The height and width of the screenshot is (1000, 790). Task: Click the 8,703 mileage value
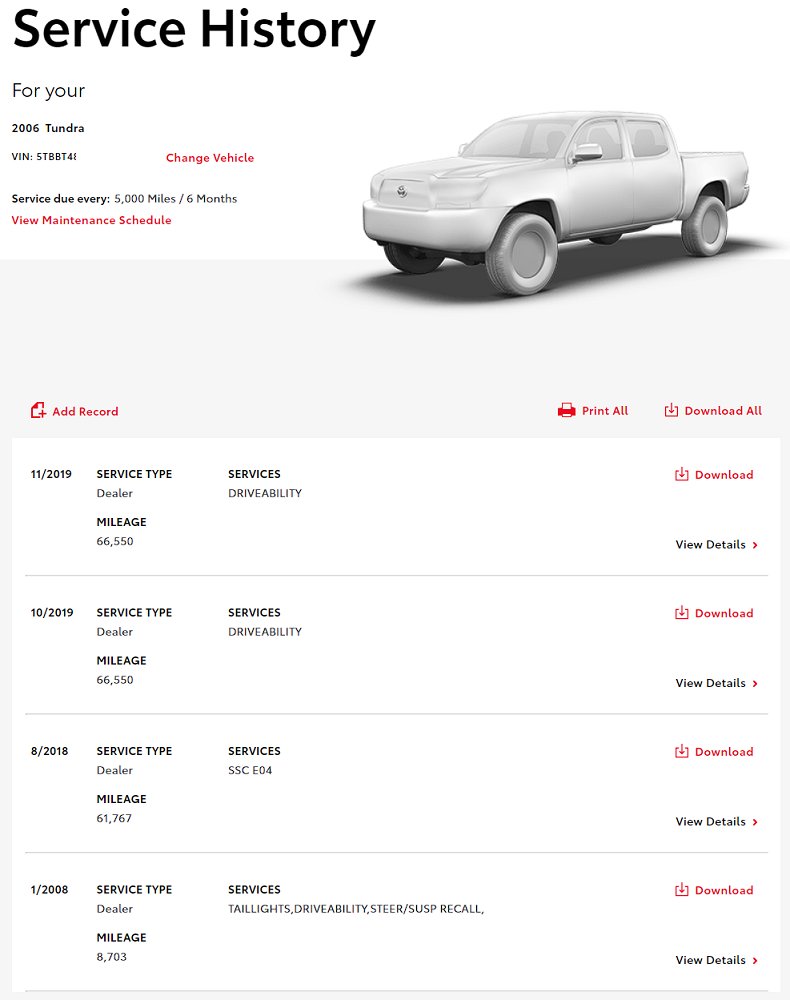(x=112, y=956)
